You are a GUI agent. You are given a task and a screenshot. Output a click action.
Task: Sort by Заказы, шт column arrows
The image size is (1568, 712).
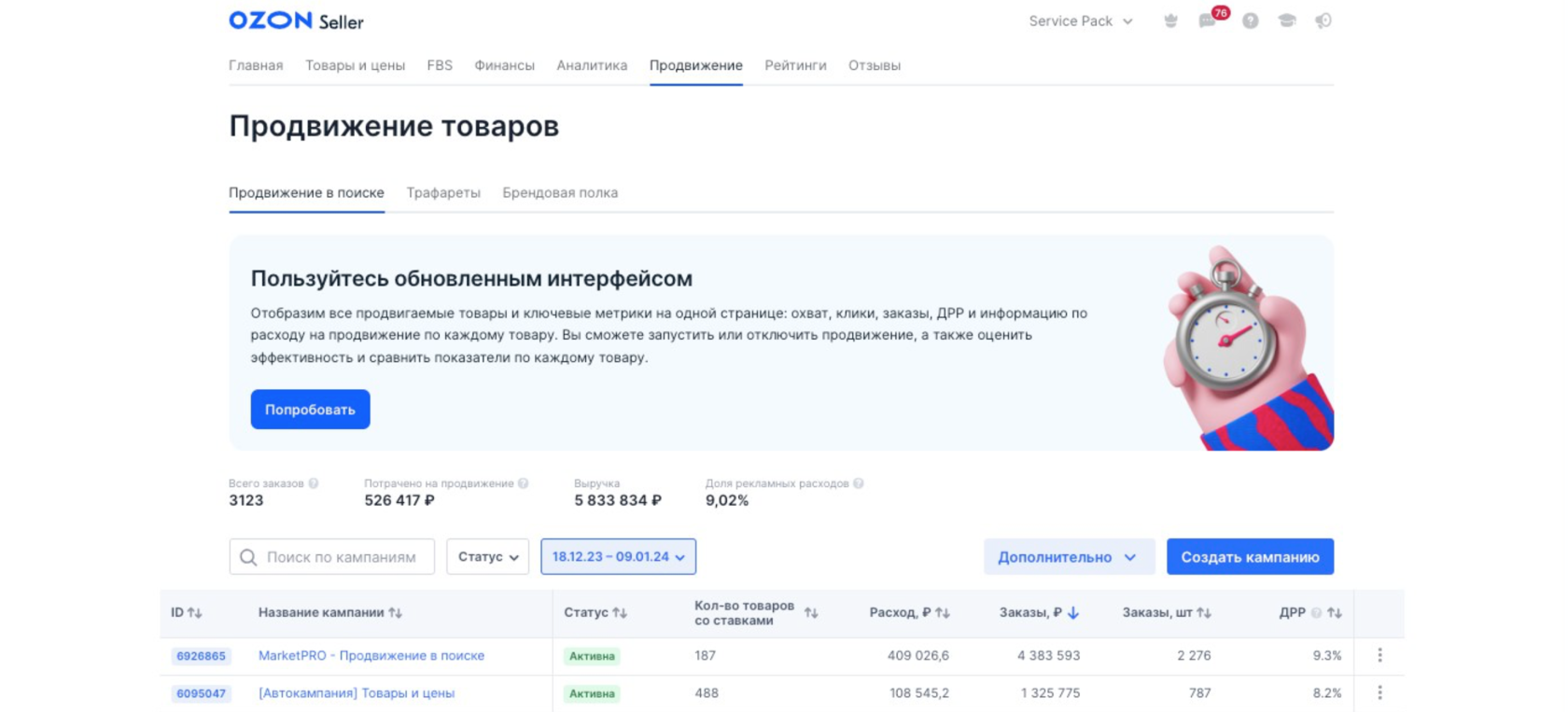[1204, 613]
